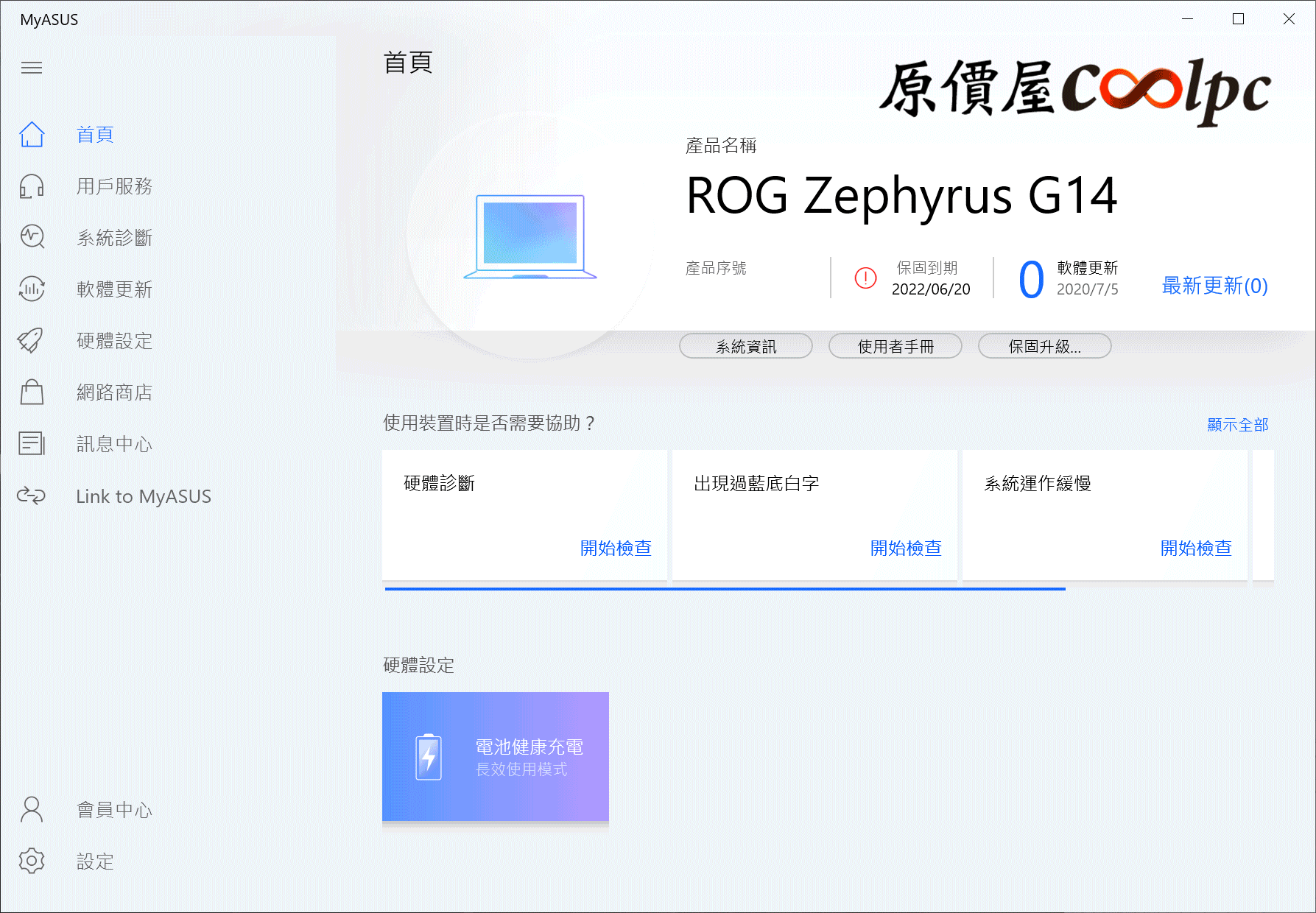Click the home house icon
This screenshot has width=1316, height=913.
(x=32, y=134)
